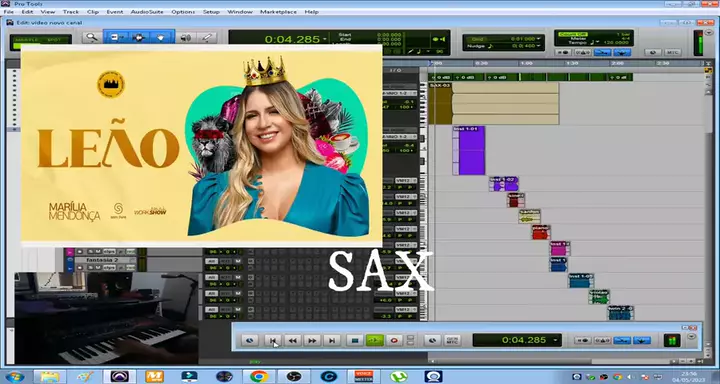Toggle GEN MTC button in transport
This screenshot has height=384, width=720.
[452, 340]
